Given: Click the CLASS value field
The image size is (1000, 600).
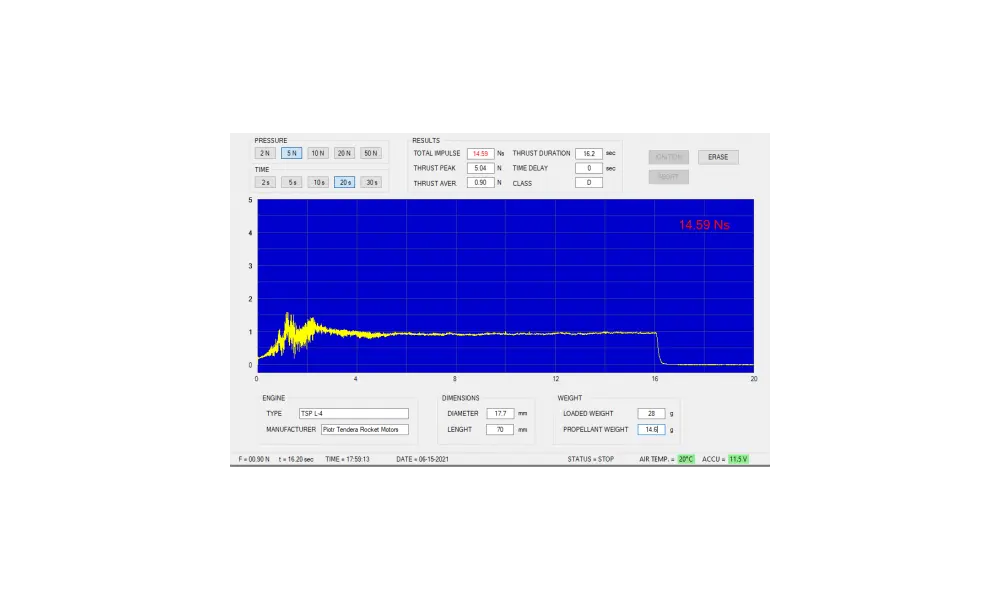Looking at the screenshot, I should [x=589, y=182].
